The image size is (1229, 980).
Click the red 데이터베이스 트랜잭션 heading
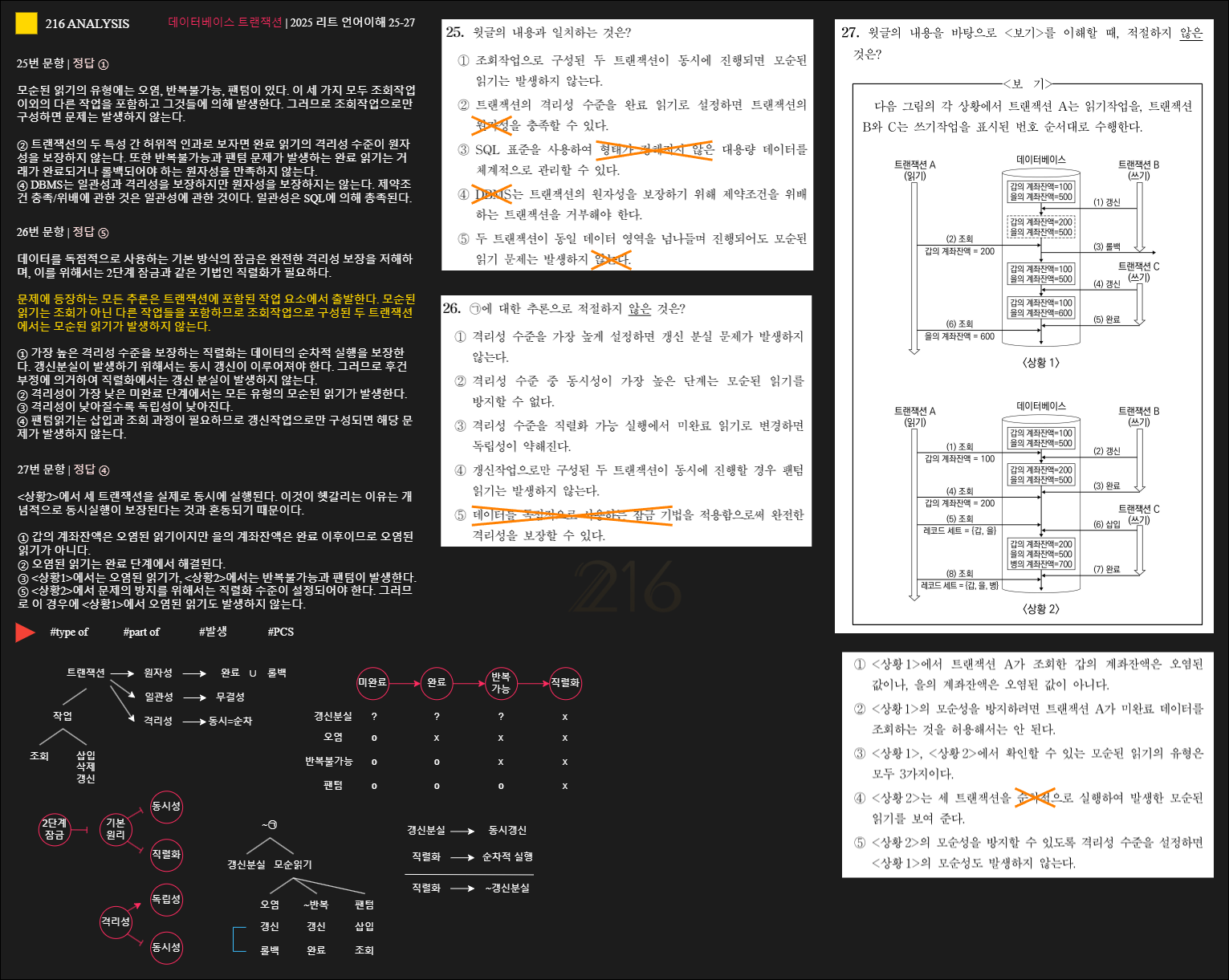225,22
